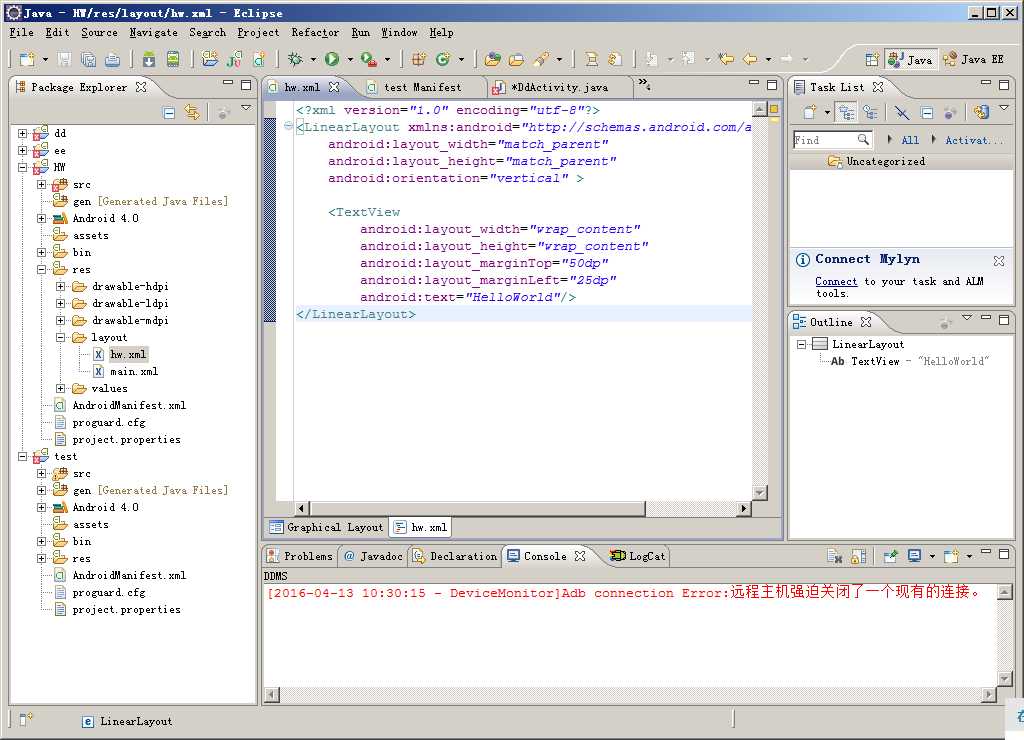1024x740 pixels.
Task: Click the console vertical scroll down arrow
Action: coord(1005,679)
